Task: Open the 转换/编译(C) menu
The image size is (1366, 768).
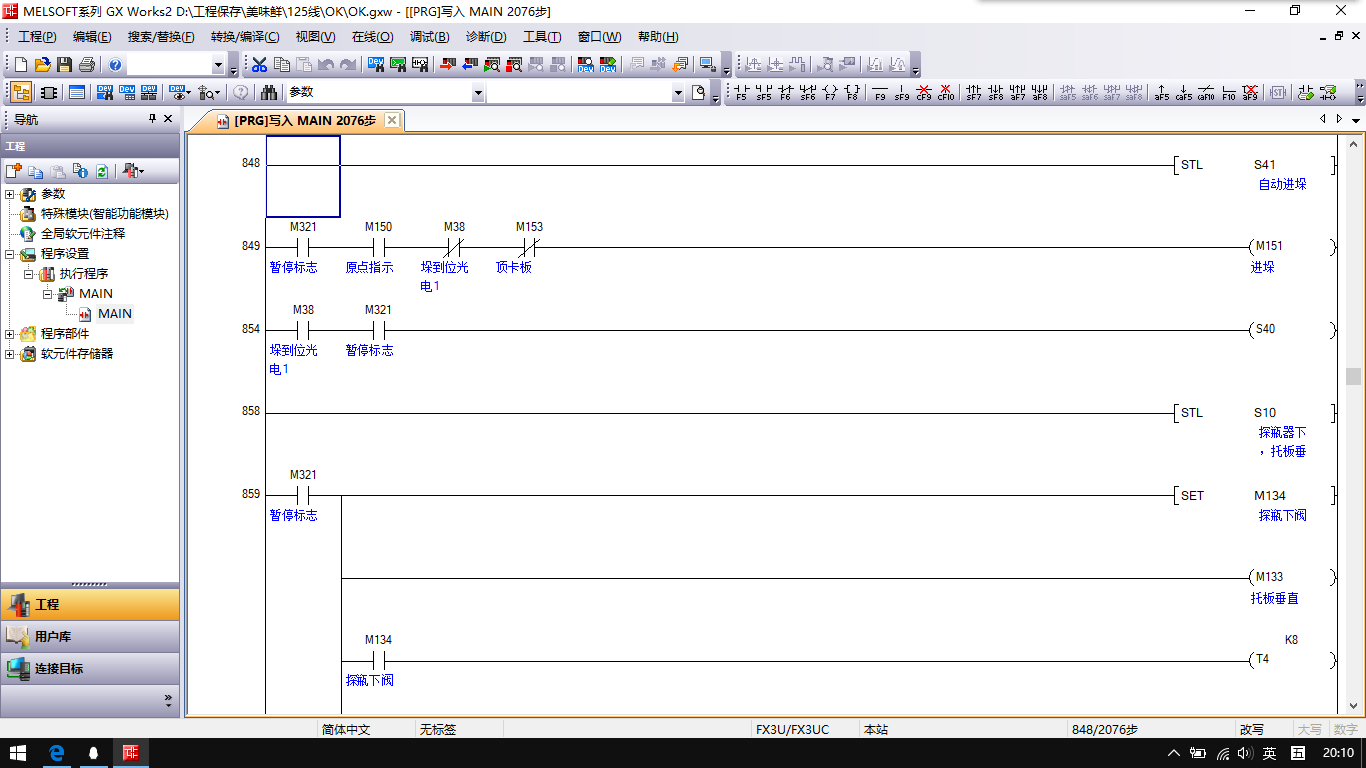Action: (x=245, y=37)
